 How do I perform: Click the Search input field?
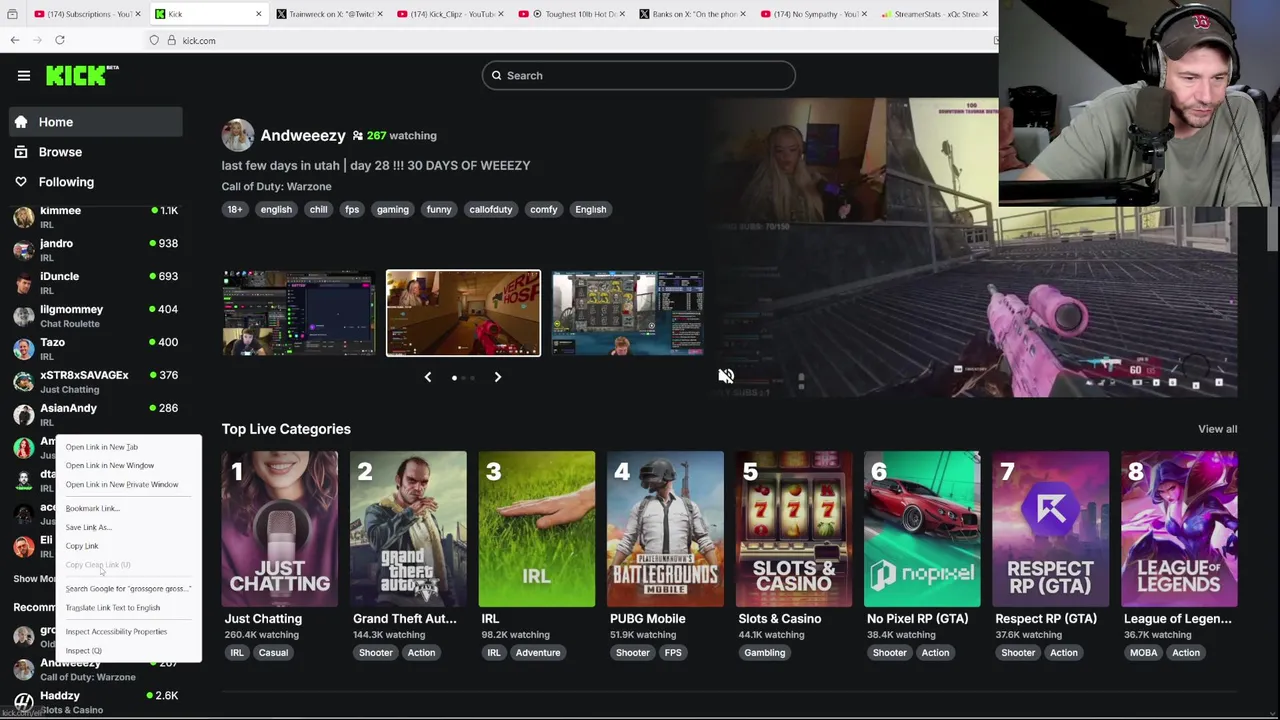coord(638,76)
